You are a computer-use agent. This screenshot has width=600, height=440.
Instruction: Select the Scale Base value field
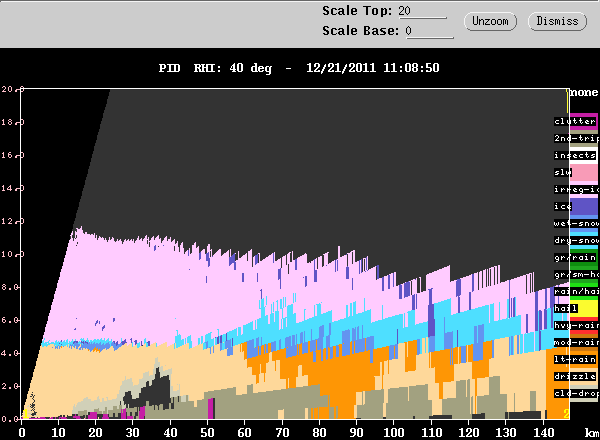[429, 31]
